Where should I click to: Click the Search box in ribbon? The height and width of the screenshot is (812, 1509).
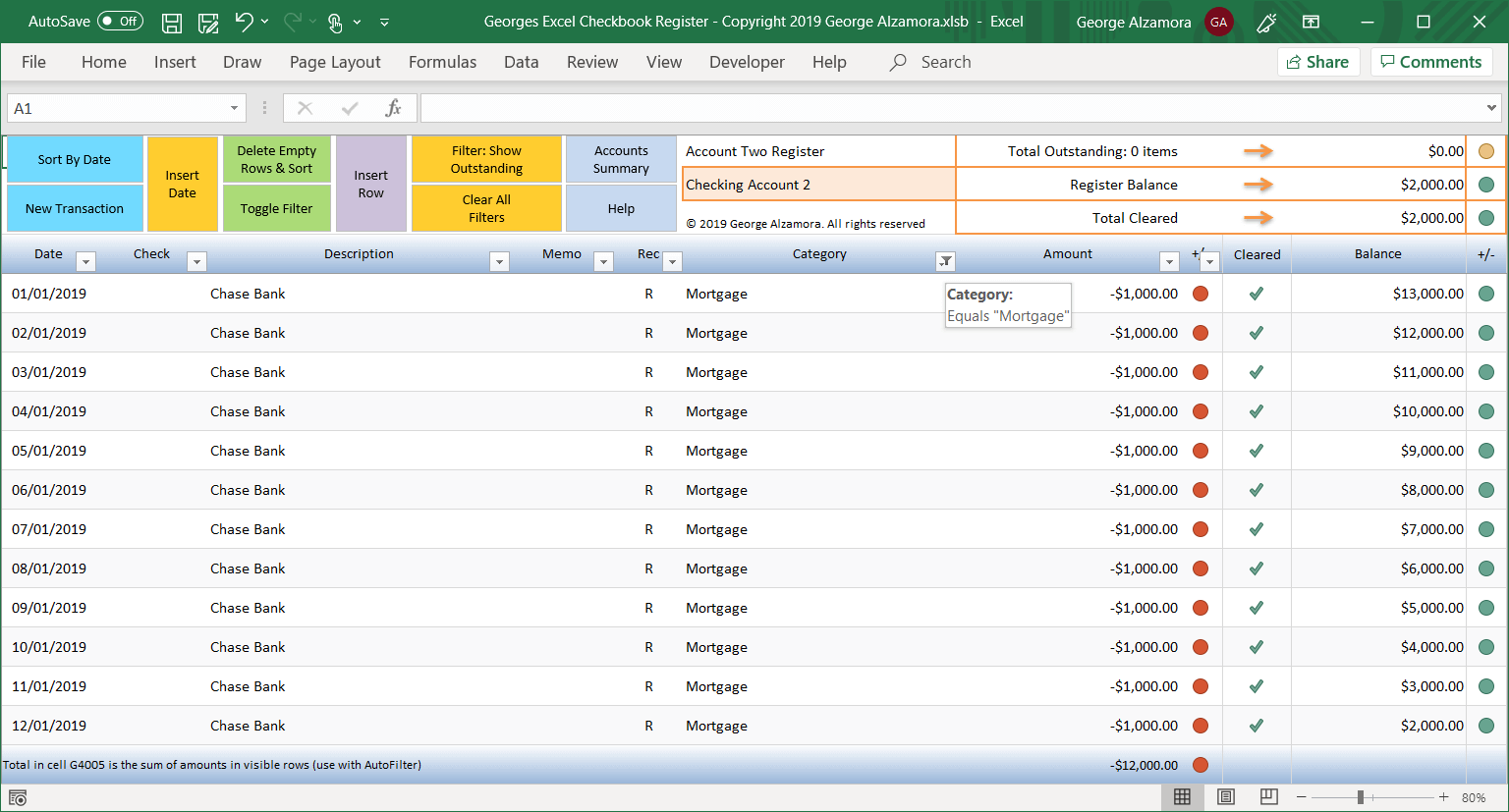(945, 62)
